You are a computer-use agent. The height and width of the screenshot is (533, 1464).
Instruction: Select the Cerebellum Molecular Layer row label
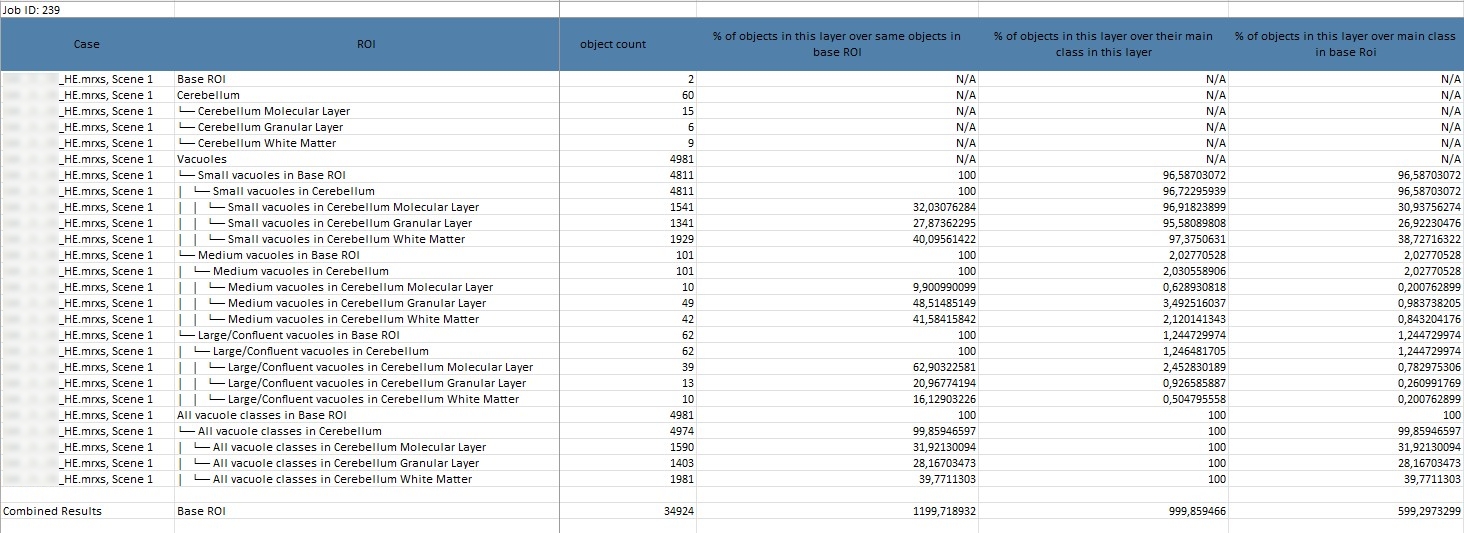[273, 111]
